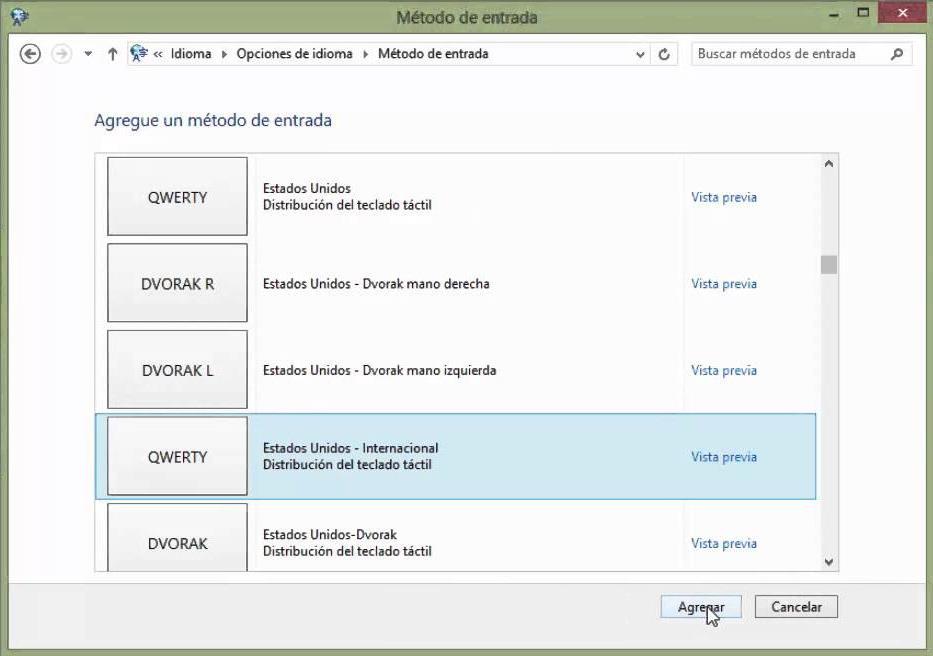Expand the address bar history dropdown
Screen dimensions: 933x656
click(x=640, y=55)
